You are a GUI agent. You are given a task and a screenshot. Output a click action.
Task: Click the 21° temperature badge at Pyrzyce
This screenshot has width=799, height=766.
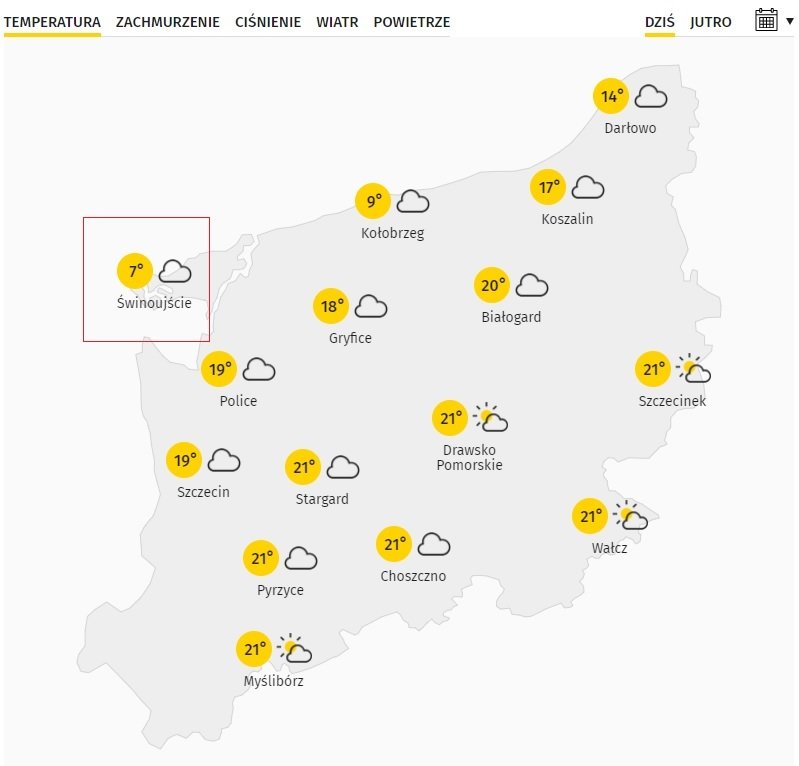click(x=261, y=558)
